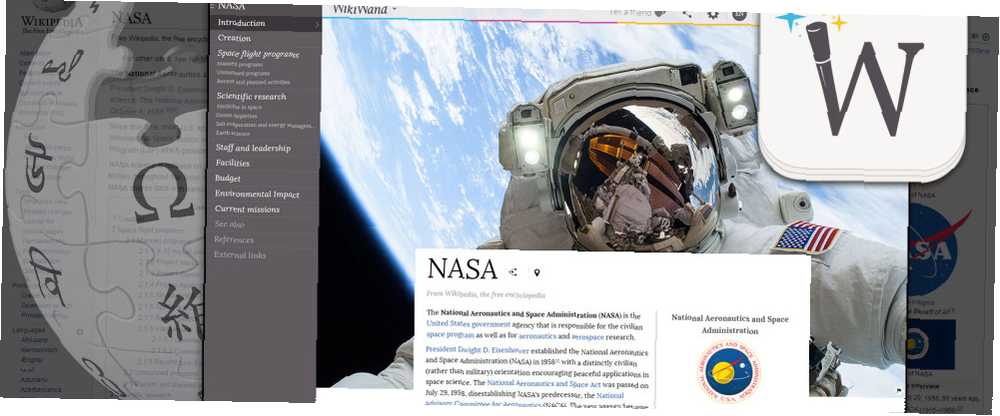This screenshot has height=416, width=1000.
Task: Open References in contents sidebar
Action: point(234,240)
